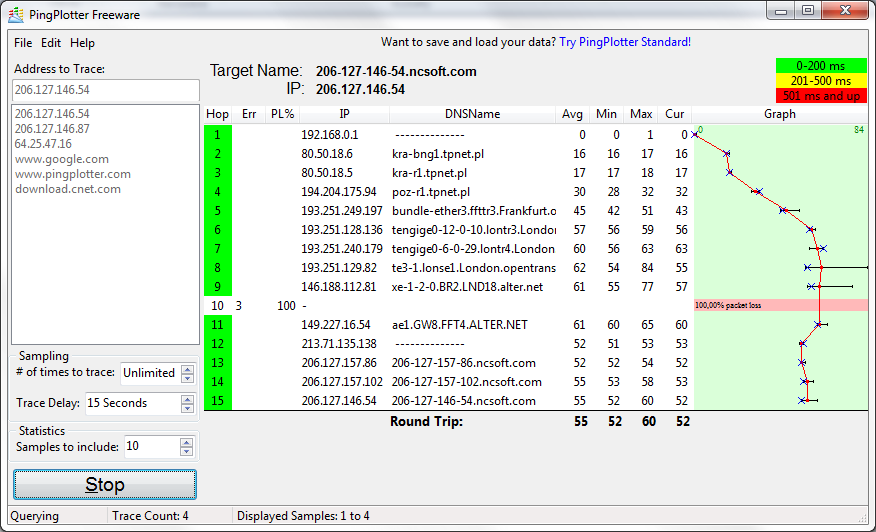The image size is (876, 532).
Task: Click the Samples to include field showing 10
Action: [152, 446]
